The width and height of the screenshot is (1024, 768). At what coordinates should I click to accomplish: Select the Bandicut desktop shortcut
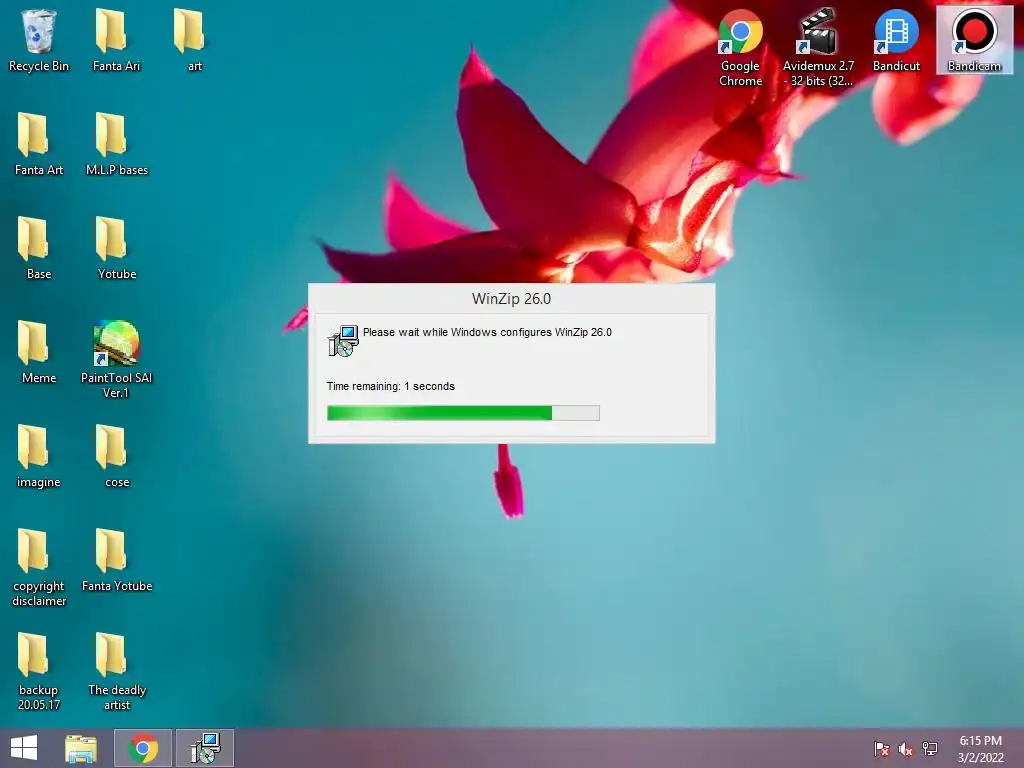[896, 40]
